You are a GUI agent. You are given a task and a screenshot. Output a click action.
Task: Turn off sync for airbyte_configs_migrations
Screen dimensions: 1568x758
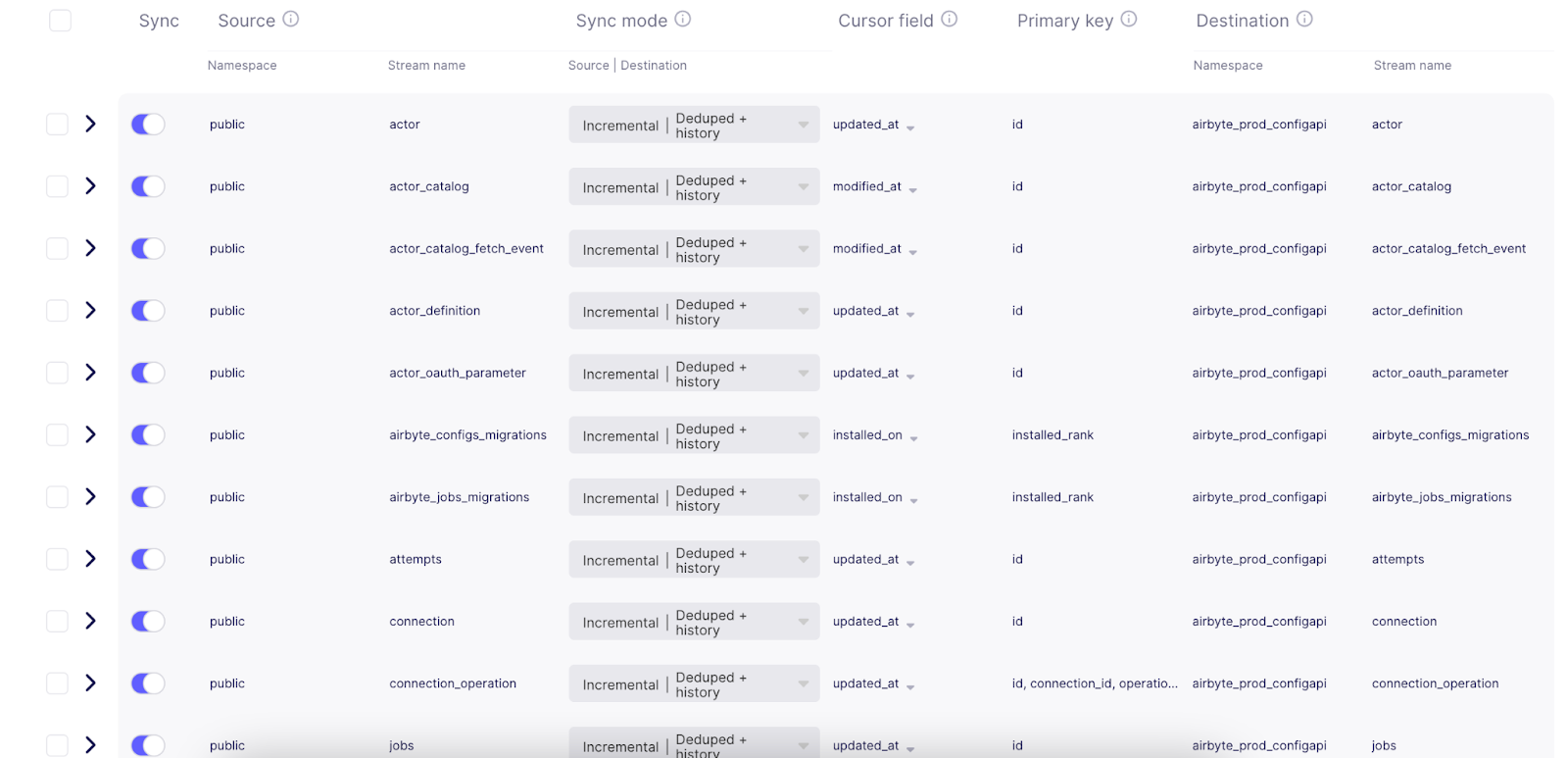pyautogui.click(x=148, y=435)
